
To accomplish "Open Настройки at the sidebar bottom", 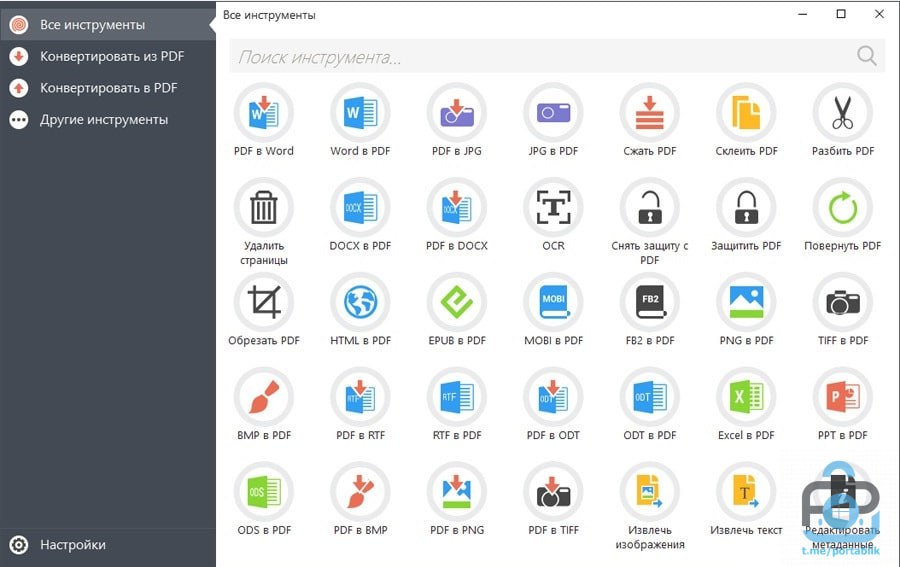I will [x=108, y=545].
